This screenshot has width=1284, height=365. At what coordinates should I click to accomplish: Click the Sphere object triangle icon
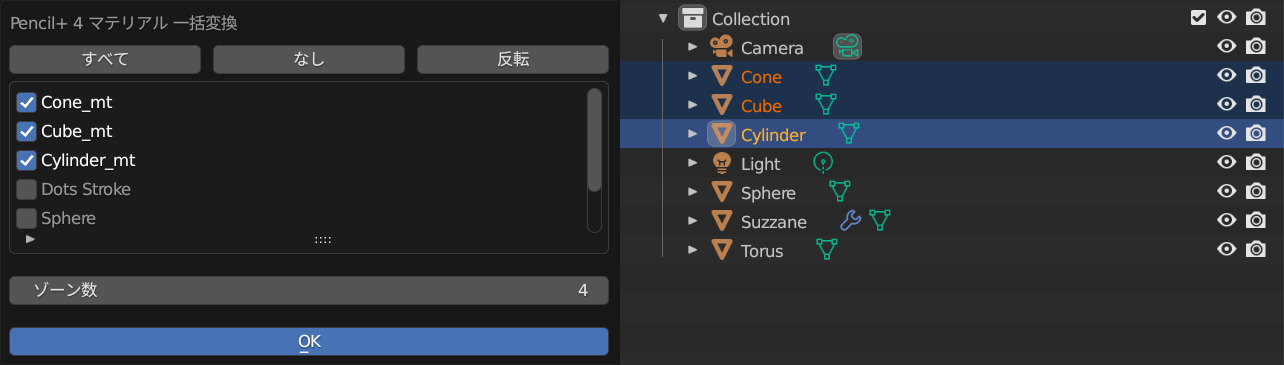[x=720, y=192]
